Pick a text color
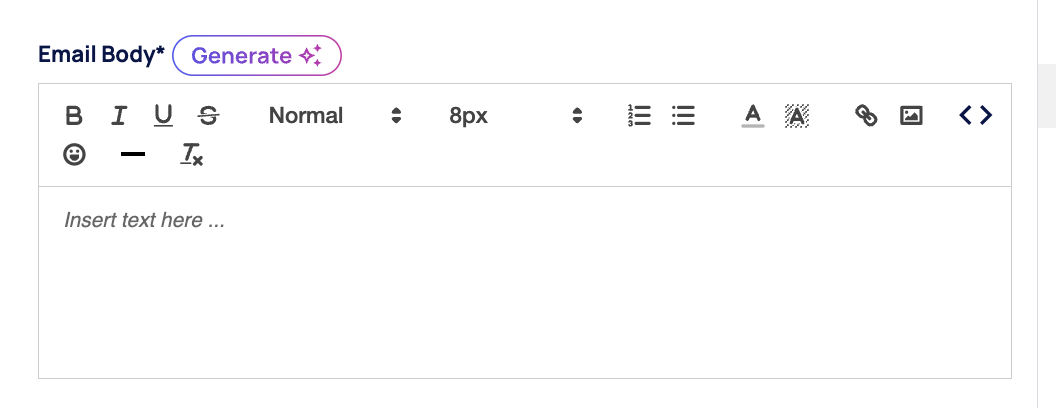This screenshot has width=1056, height=408. pos(753,116)
